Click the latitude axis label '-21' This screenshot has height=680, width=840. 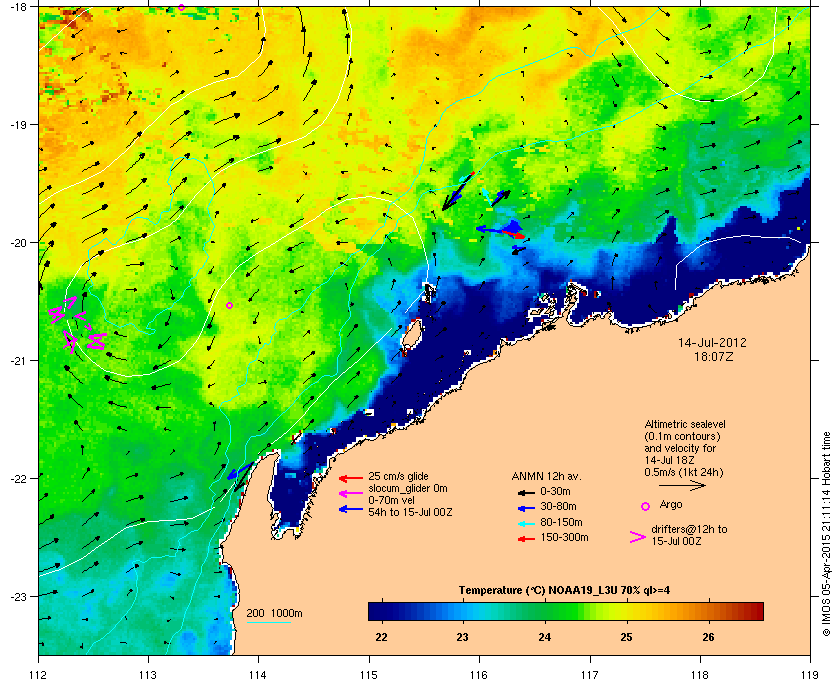[x=18, y=360]
